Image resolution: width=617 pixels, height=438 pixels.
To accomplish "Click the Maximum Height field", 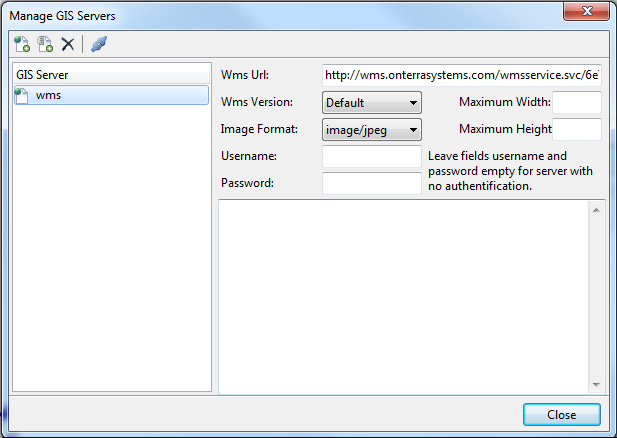I will tap(577, 129).
